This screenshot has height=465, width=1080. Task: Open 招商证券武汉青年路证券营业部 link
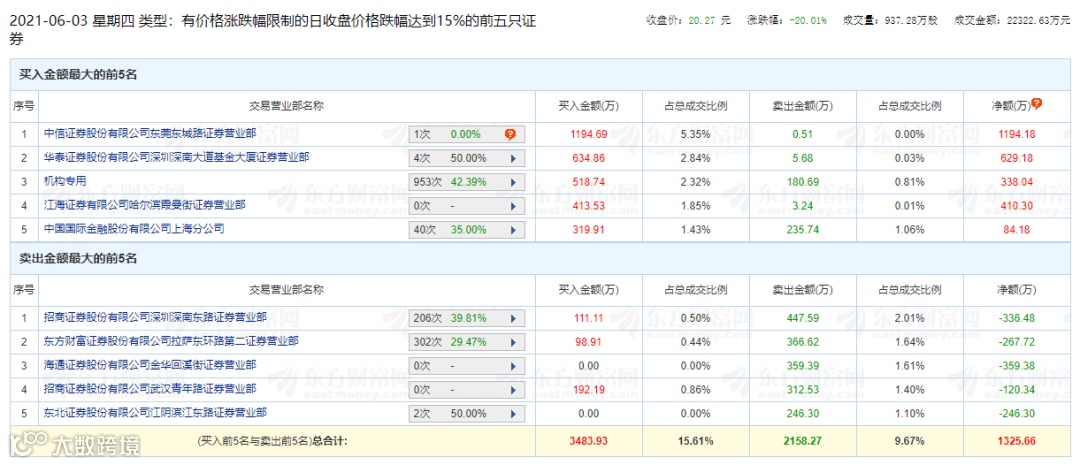coord(149,389)
